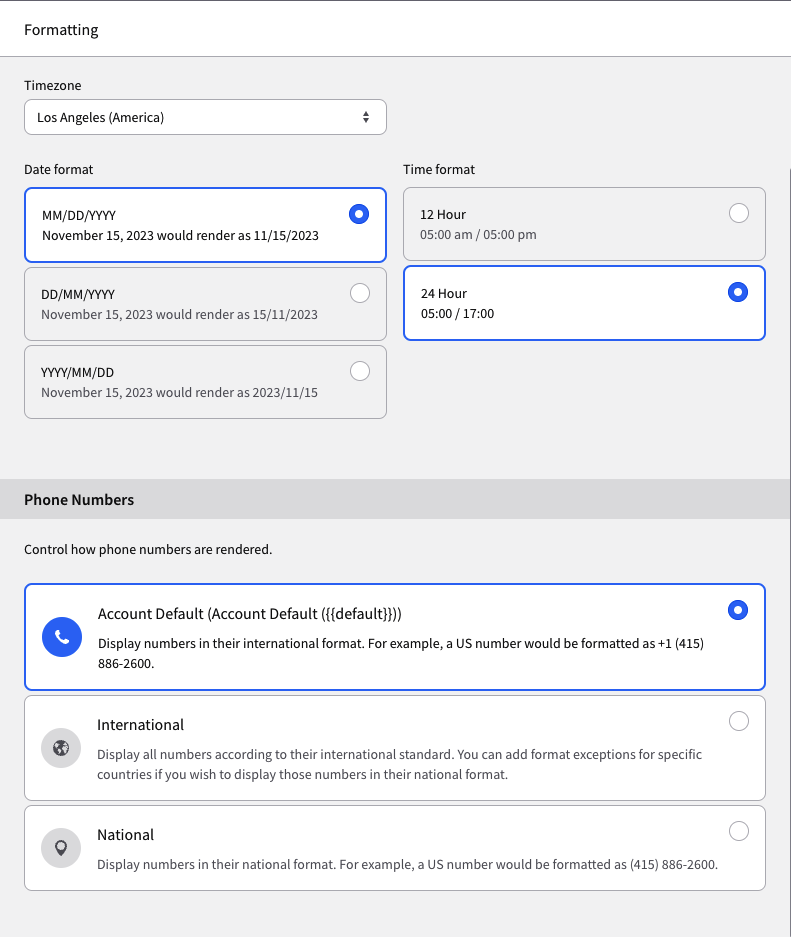Viewport: 791px width, 937px height.
Task: Select the DD/MM/YYYY date format radio
Action: [360, 293]
